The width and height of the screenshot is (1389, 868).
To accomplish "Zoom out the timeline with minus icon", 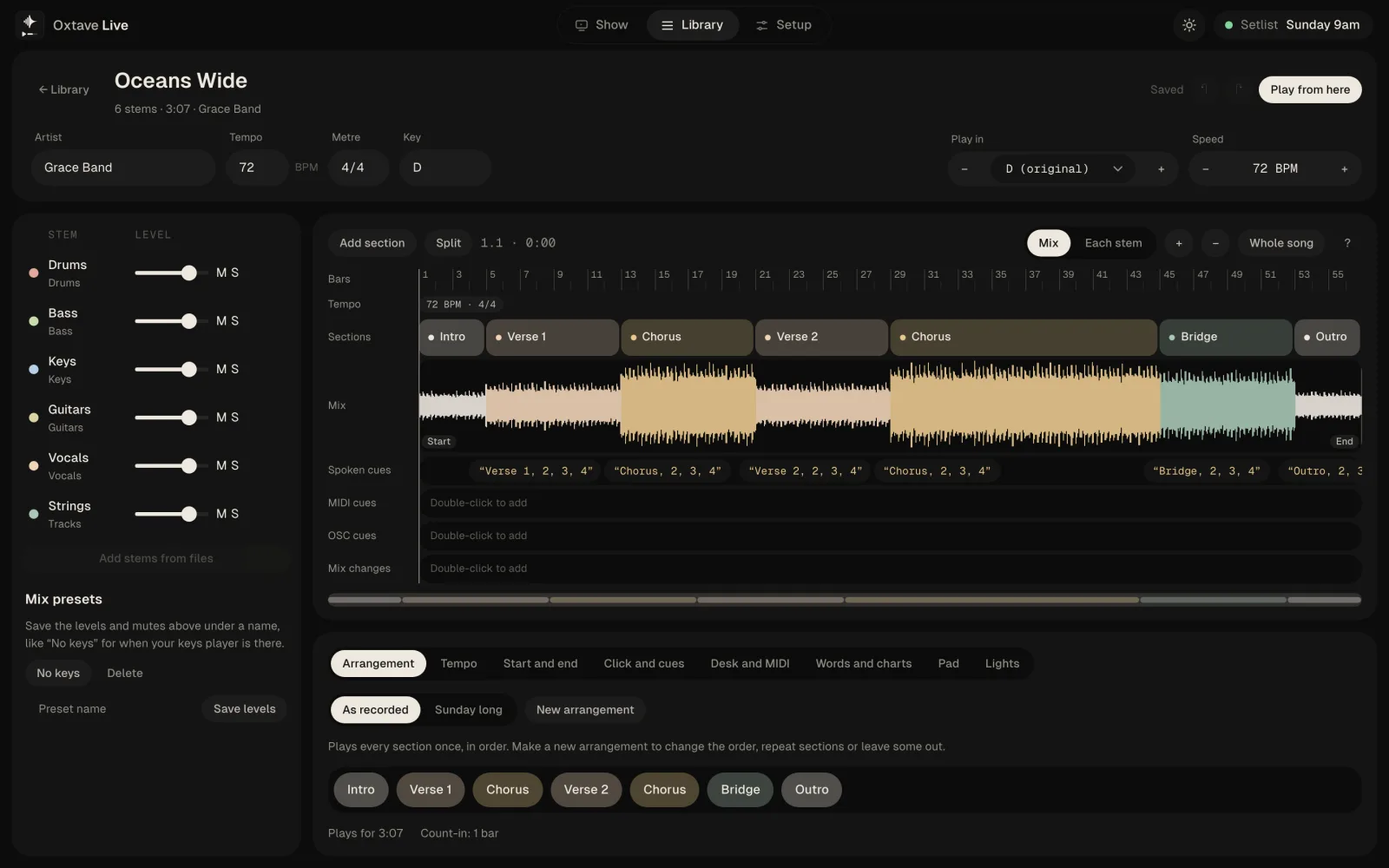I will pos(1215,243).
